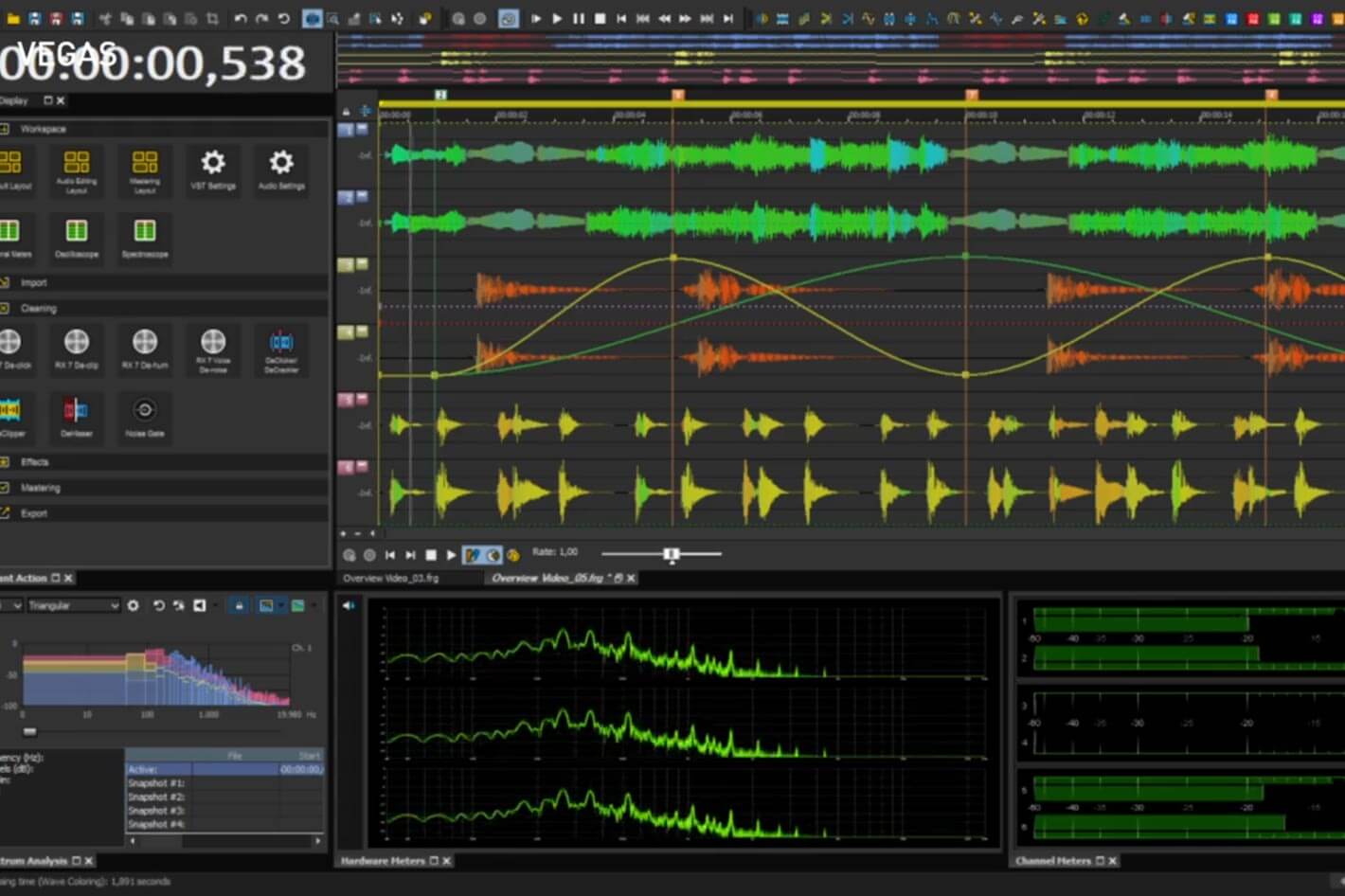Click the snapshot list horizontal scrollbar
Image resolution: width=1345 pixels, height=896 pixels.
[224, 840]
